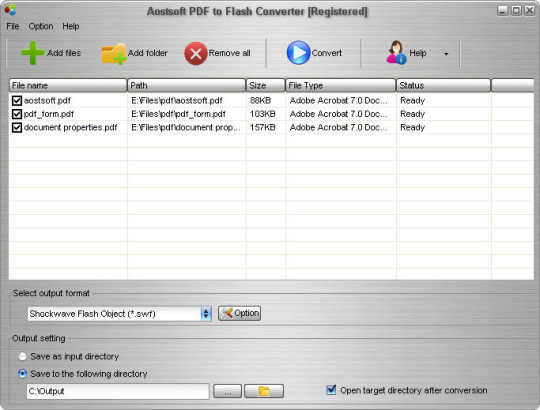
Task: Select Save as input directory radio button
Action: click(22, 356)
